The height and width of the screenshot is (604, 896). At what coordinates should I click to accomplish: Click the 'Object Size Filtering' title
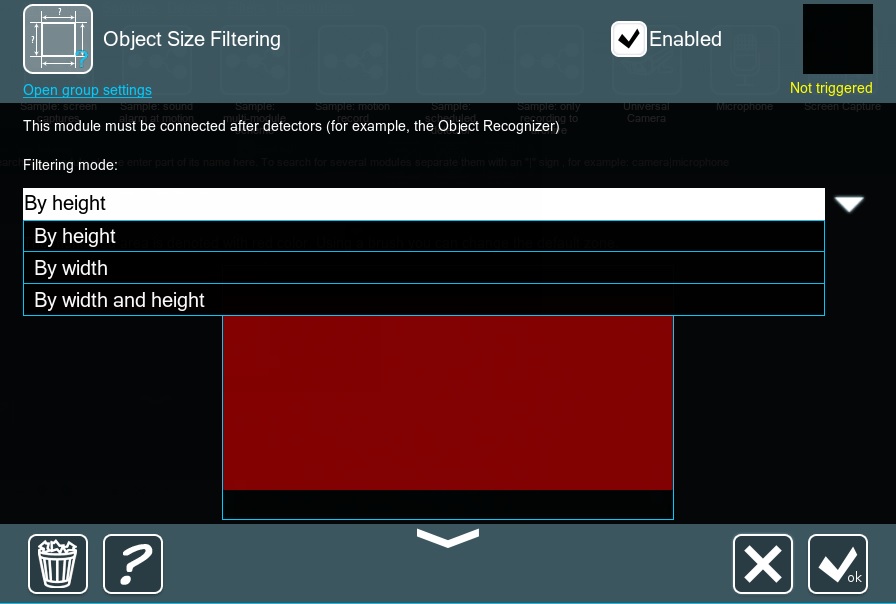point(192,39)
